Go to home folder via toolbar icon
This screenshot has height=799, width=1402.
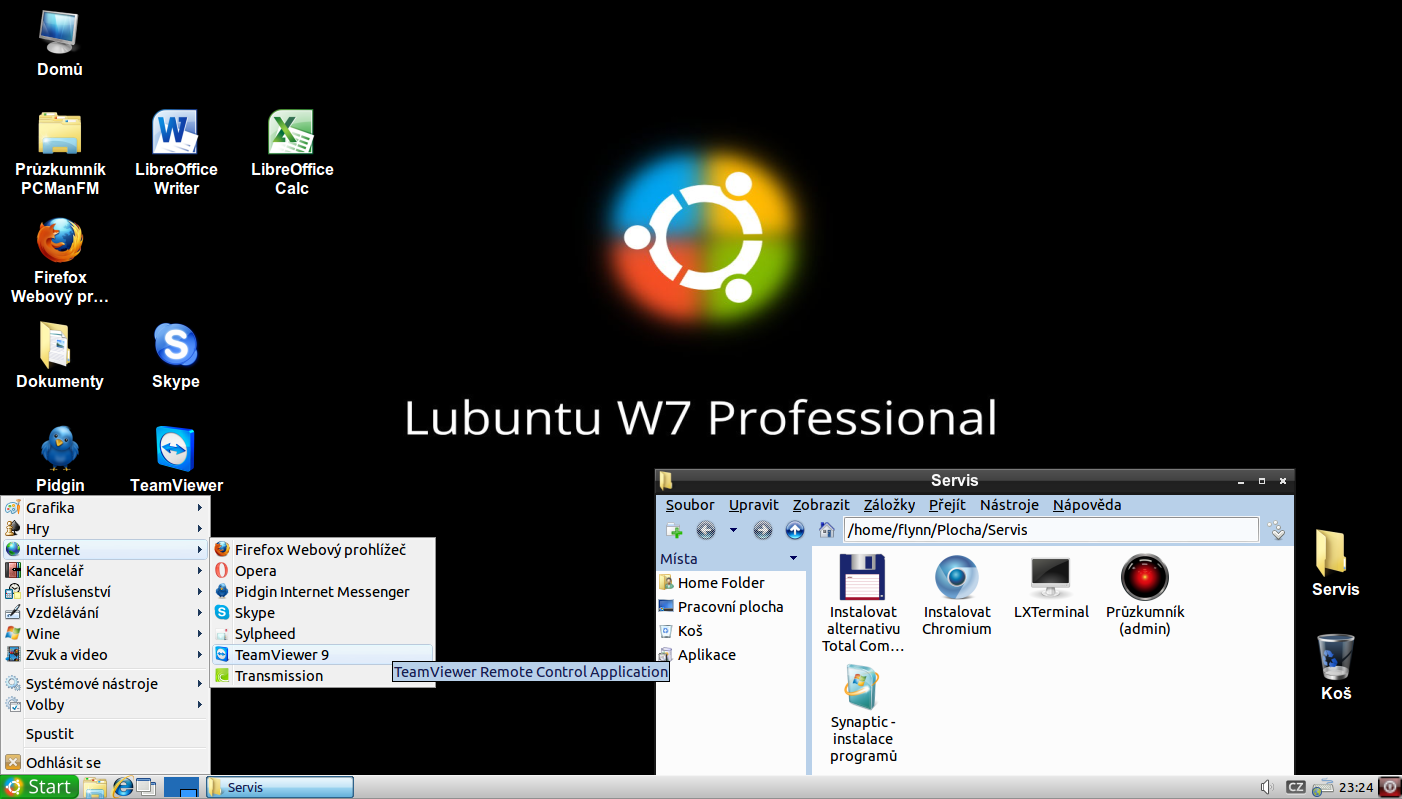pos(827,530)
